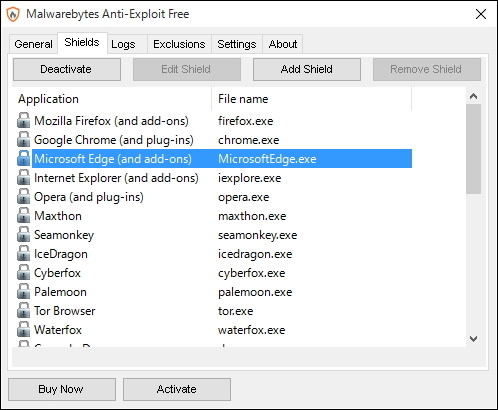
Task: Click the lock icon beside IceDragon
Action: [23, 253]
